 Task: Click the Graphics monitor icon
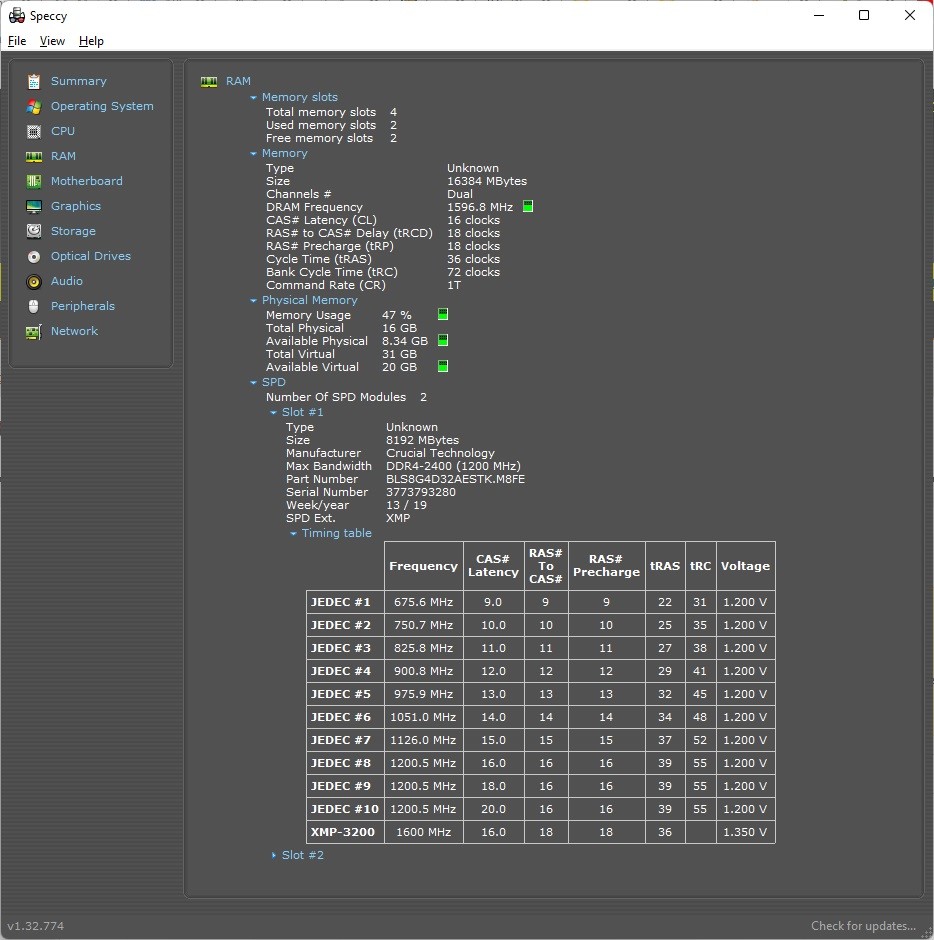34,206
